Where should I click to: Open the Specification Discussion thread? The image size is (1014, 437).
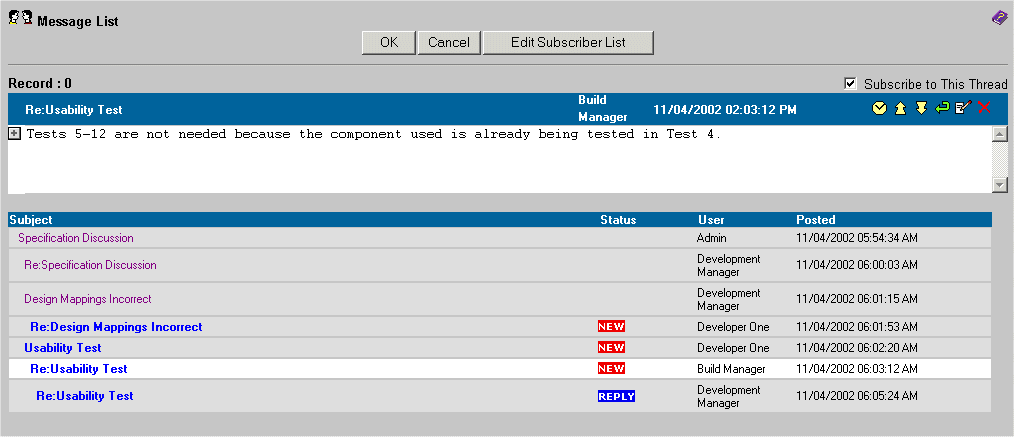(x=76, y=238)
